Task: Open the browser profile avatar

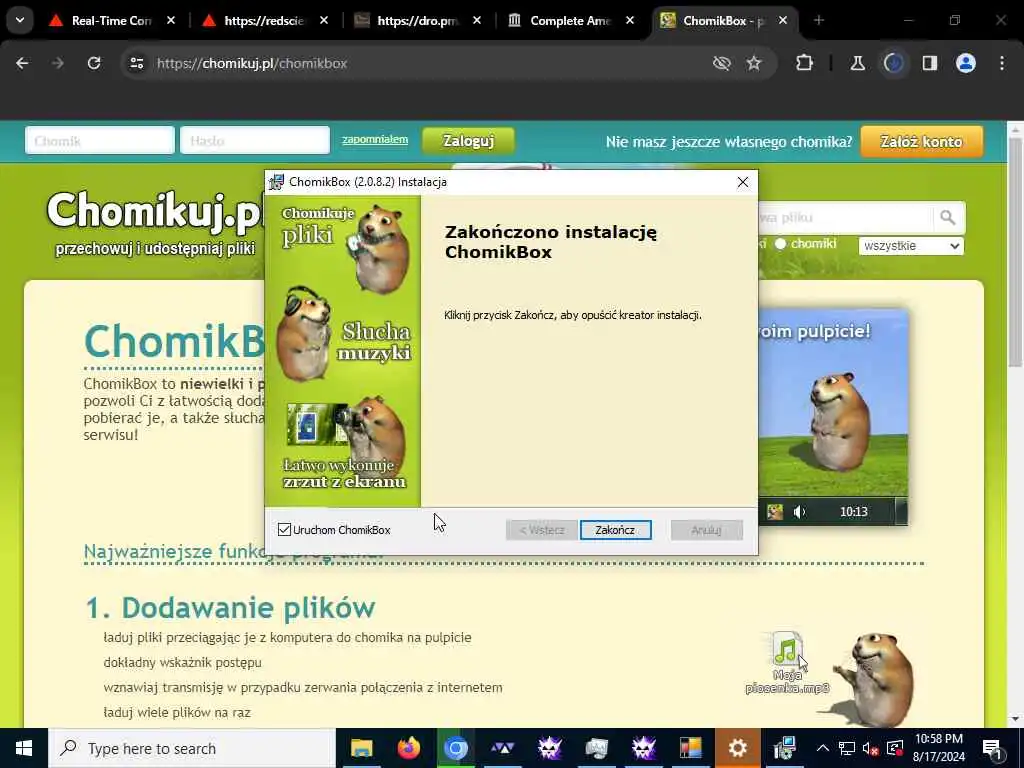Action: pos(966,63)
